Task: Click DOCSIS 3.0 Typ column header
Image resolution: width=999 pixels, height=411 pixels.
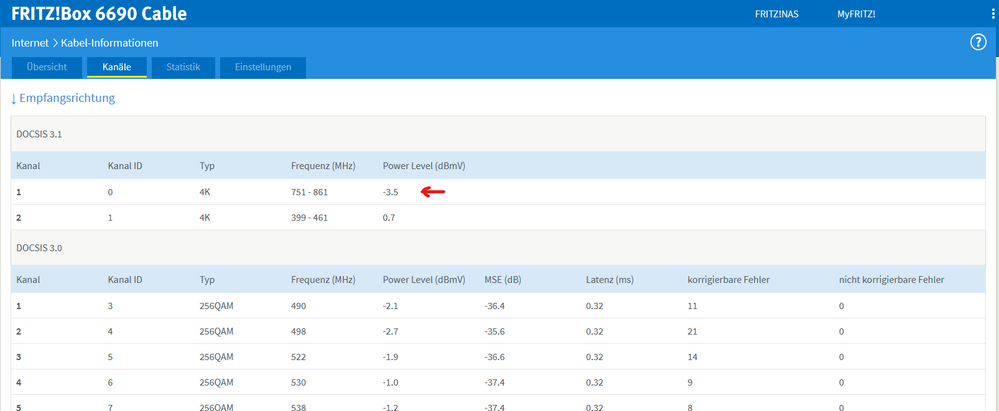Action: tap(207, 280)
